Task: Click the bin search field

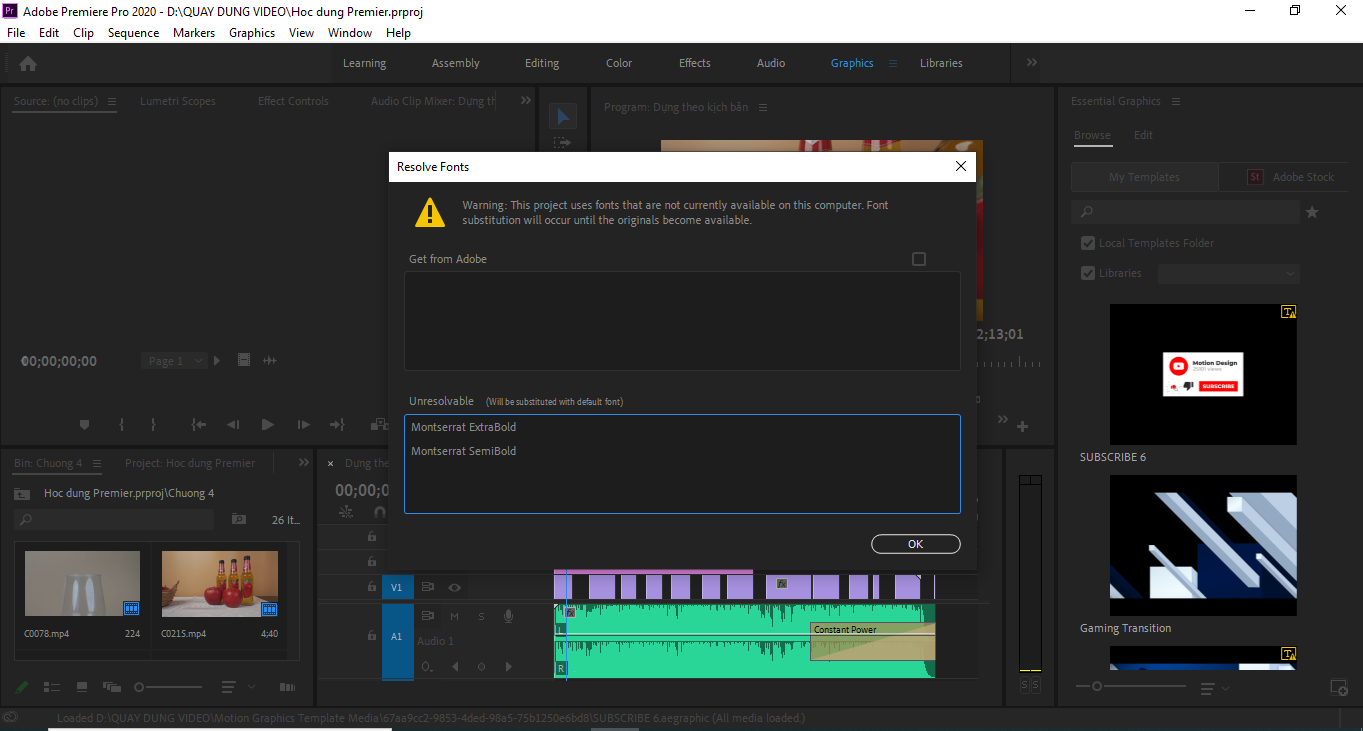Action: coord(115,520)
